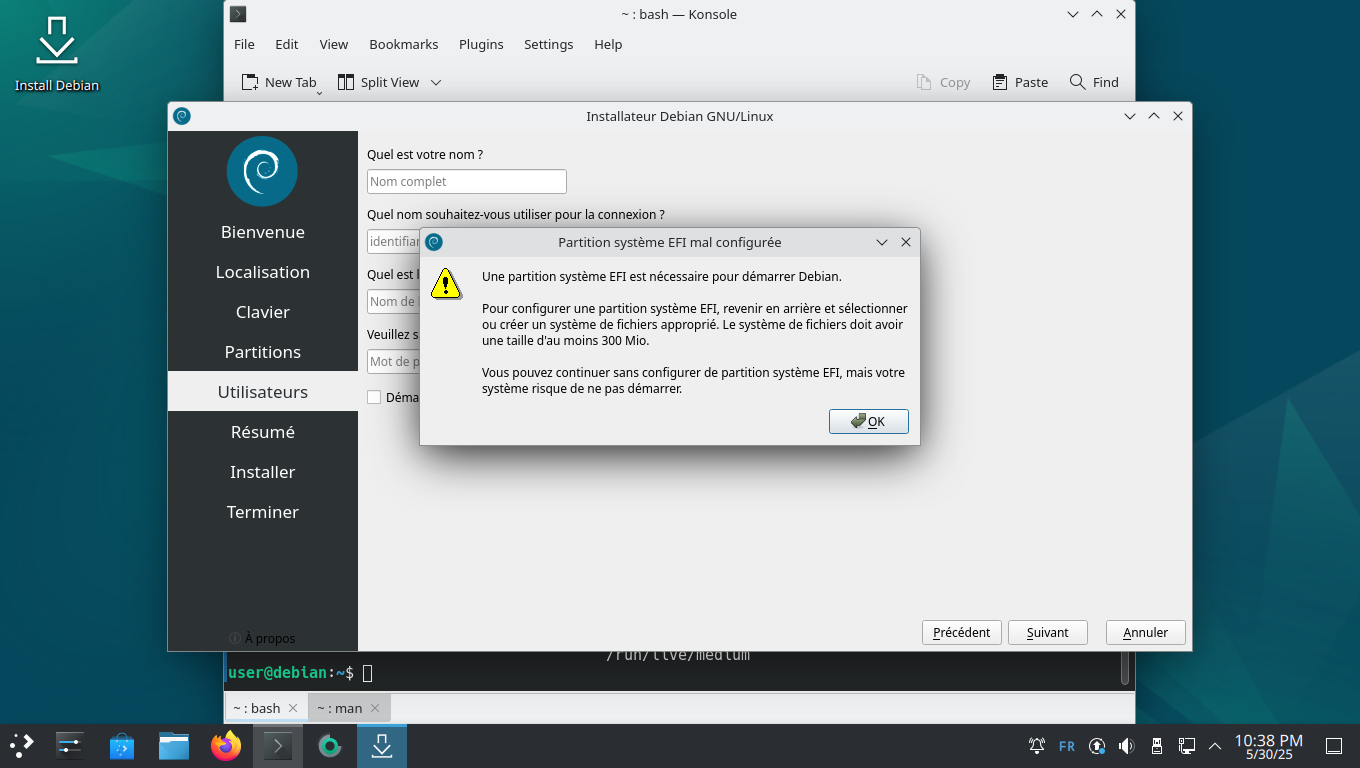Open System Settings from the taskbar
Image resolution: width=1360 pixels, height=768 pixels.
click(x=69, y=745)
